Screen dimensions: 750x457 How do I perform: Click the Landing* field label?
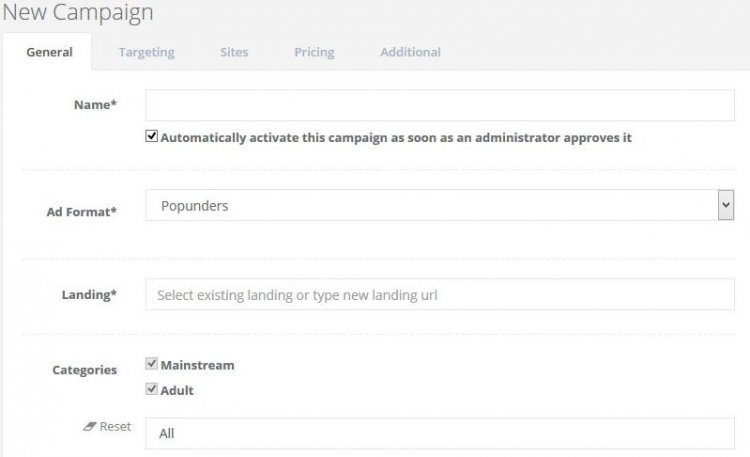(x=90, y=294)
